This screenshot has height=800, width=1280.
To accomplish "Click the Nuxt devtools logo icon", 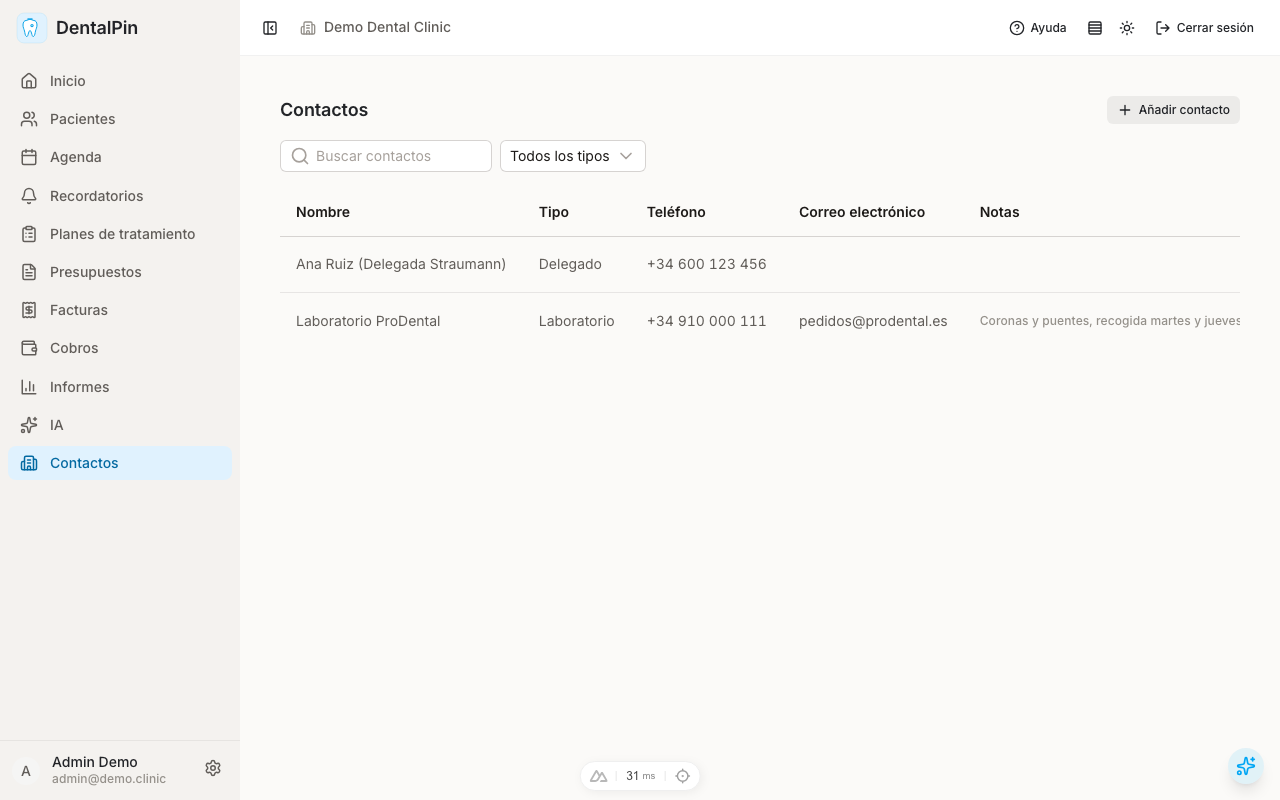I will 599,776.
